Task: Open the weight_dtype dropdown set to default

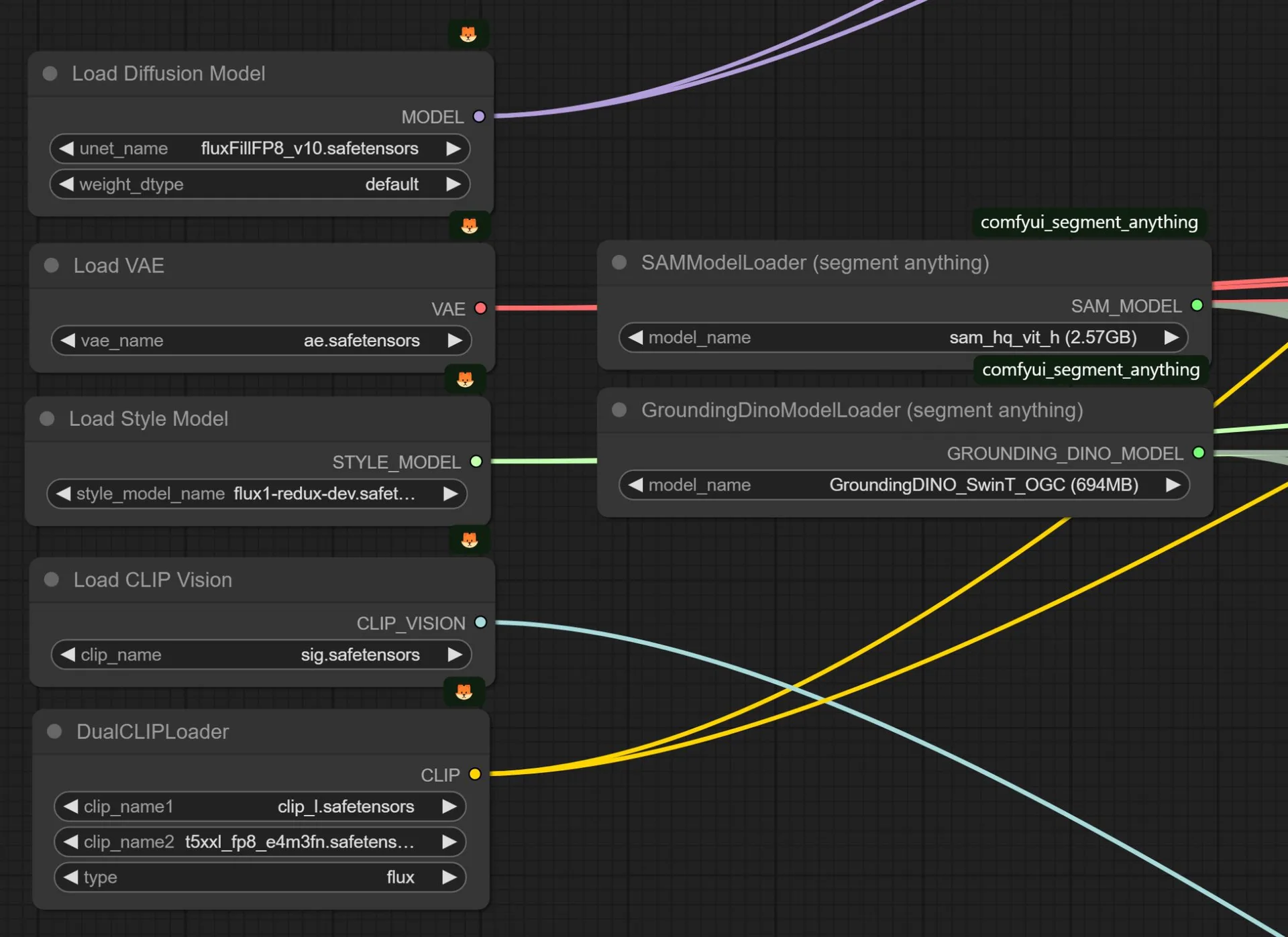Action: click(x=260, y=184)
